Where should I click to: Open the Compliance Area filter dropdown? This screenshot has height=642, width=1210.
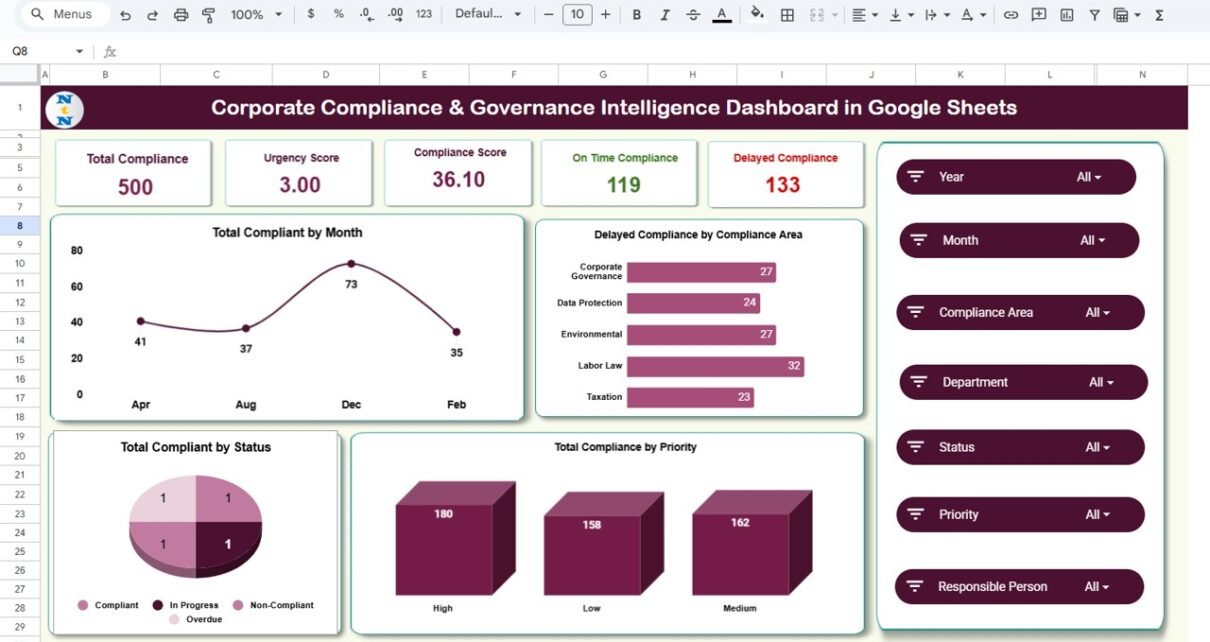coord(1098,313)
